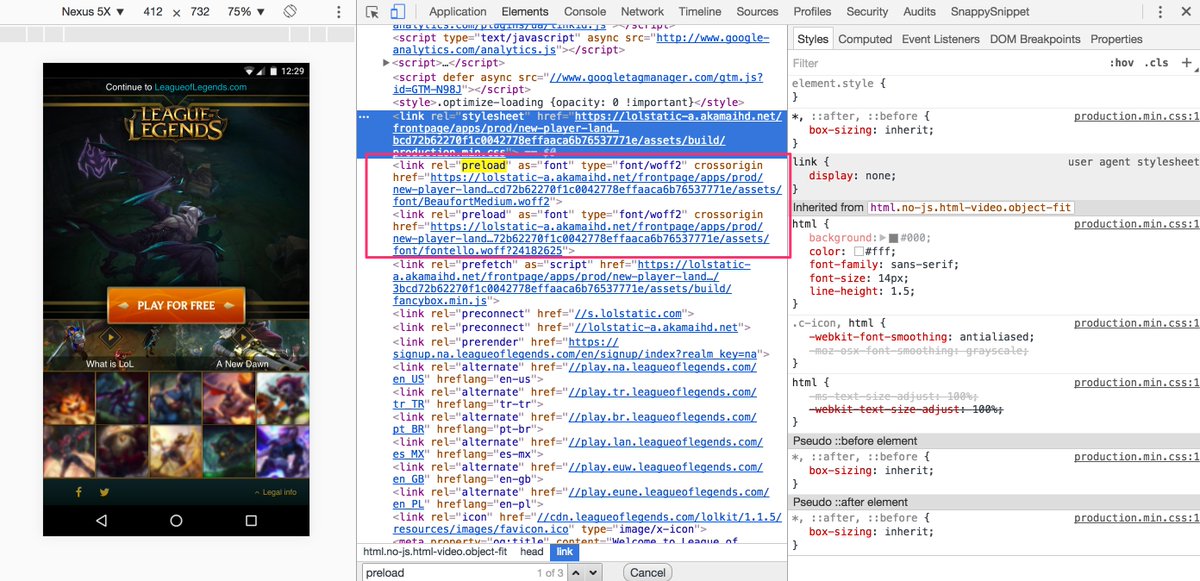Screen dimensions: 1200x581
Task: Open the Properties sidebar tab
Action: (1116, 39)
